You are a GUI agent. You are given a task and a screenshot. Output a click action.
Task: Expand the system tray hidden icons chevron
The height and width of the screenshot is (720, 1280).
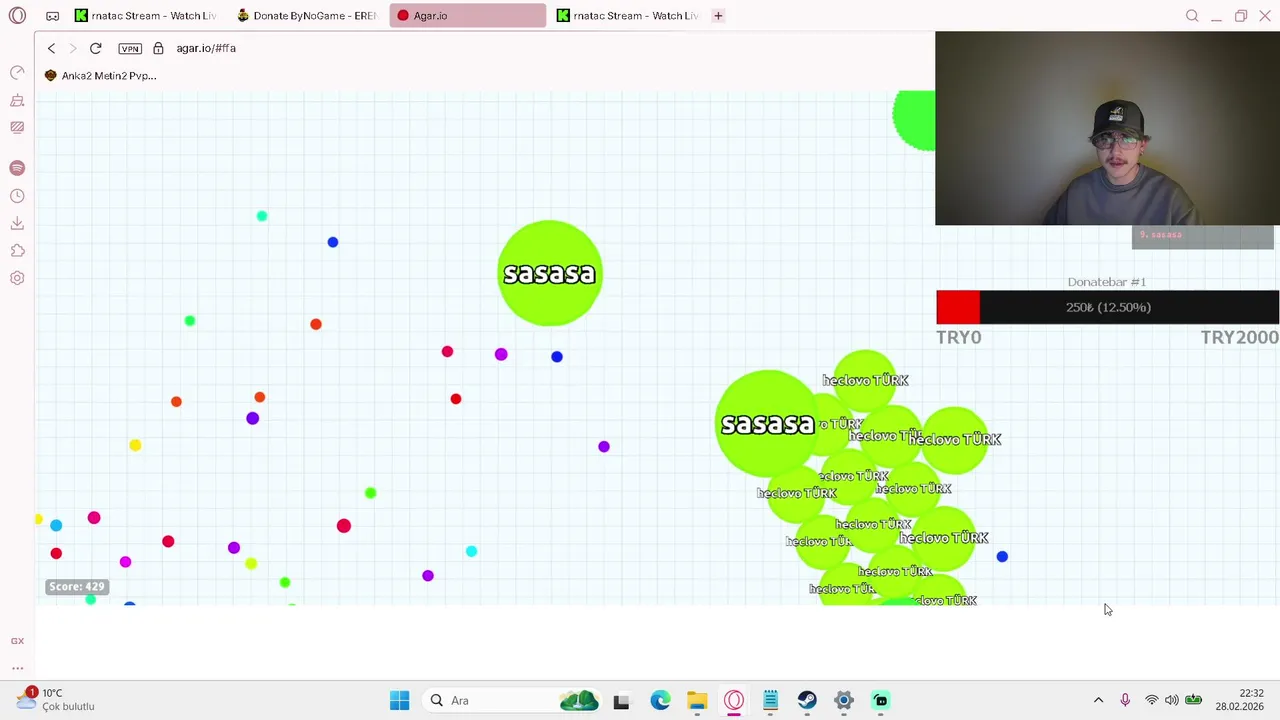point(1098,700)
